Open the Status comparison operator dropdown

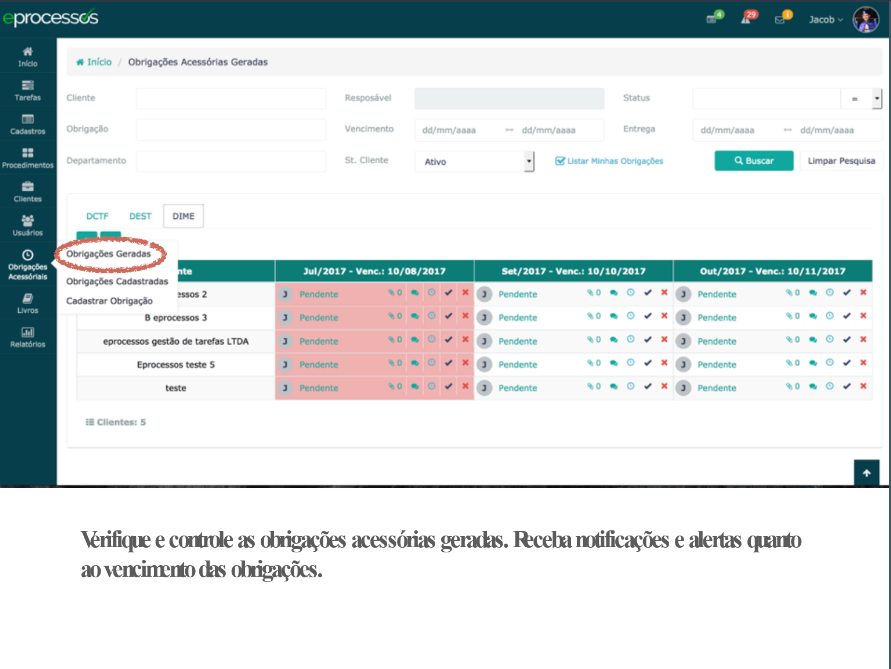pyautogui.click(x=862, y=99)
